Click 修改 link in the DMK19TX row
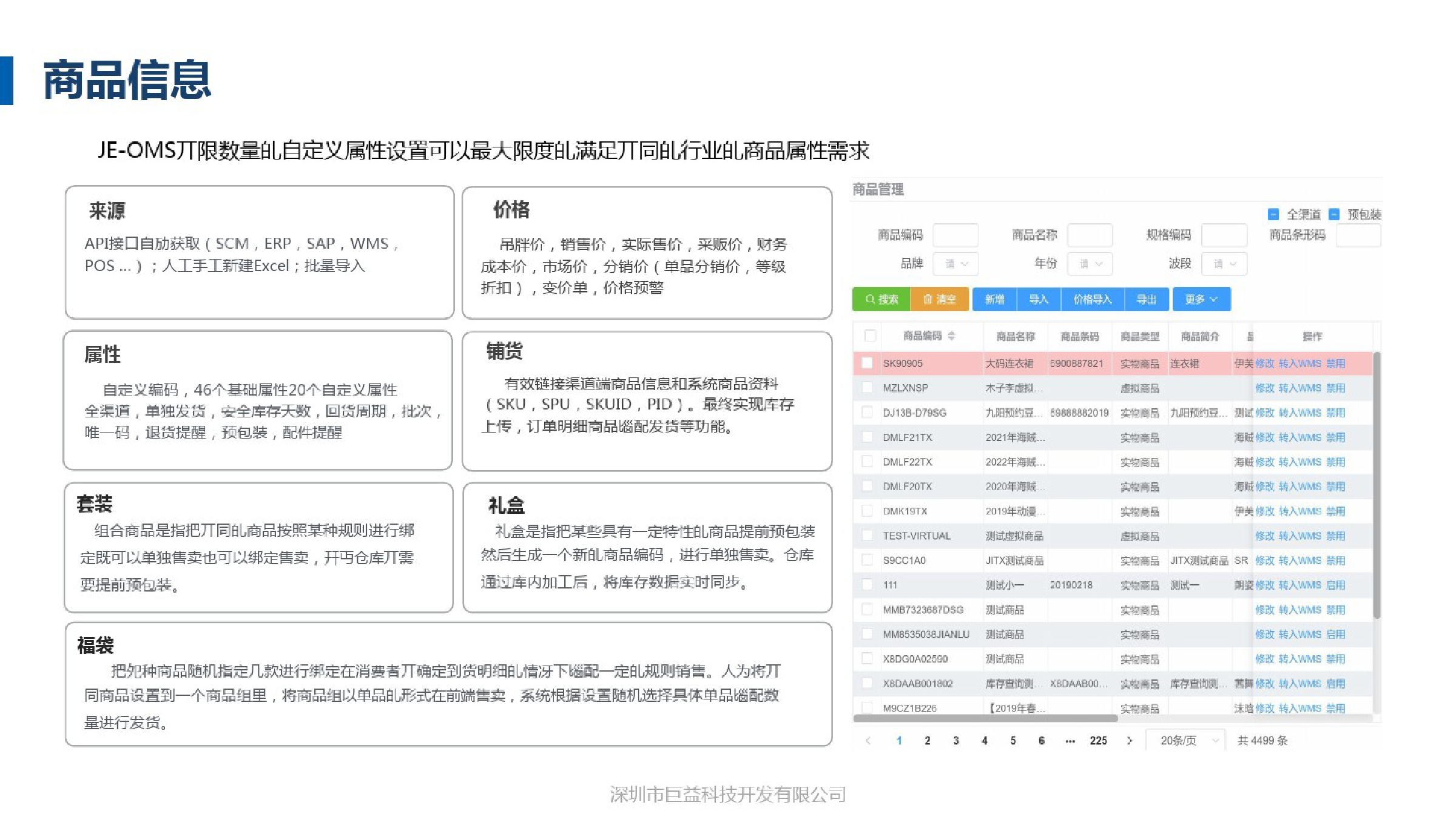The width and height of the screenshot is (1456, 819). pos(1265,511)
